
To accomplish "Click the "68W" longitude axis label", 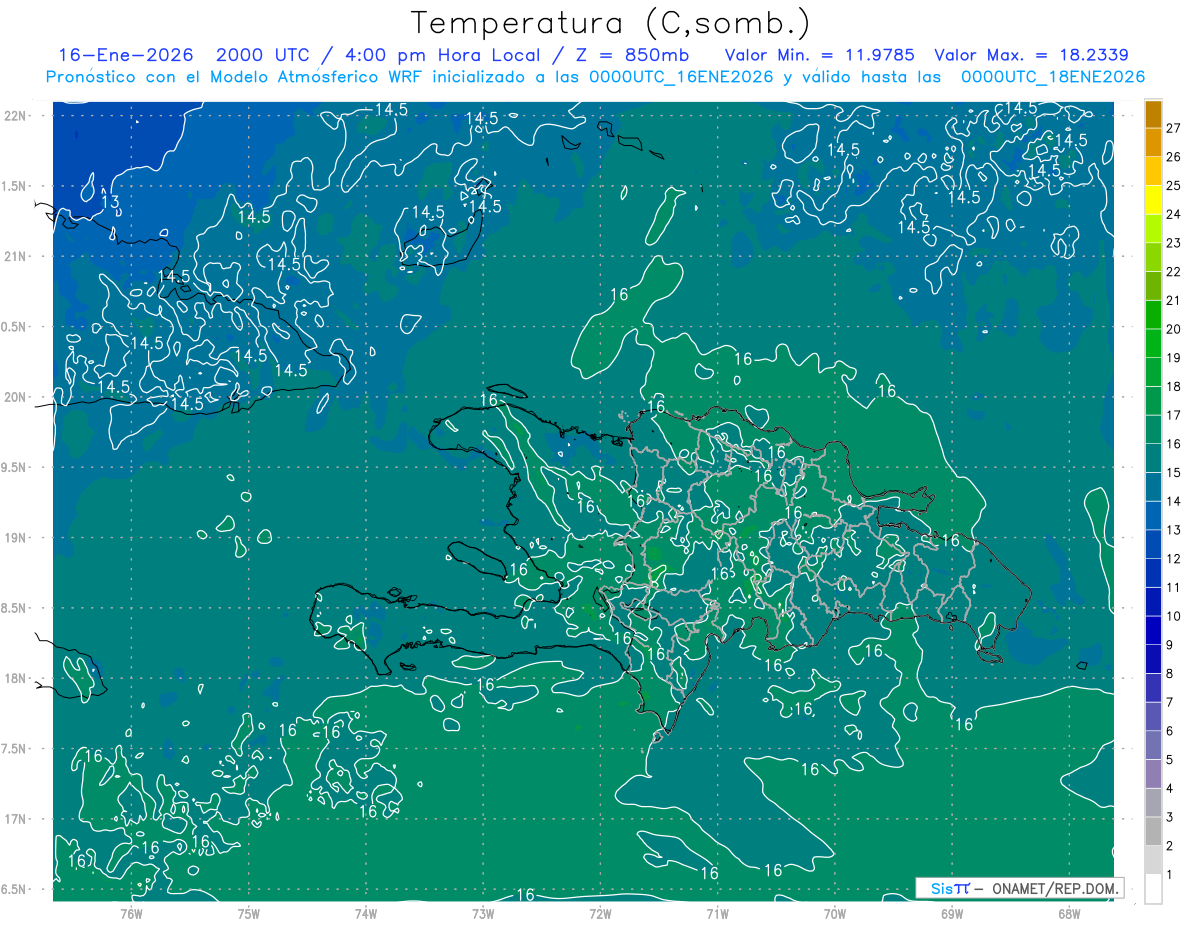I will [x=1069, y=913].
